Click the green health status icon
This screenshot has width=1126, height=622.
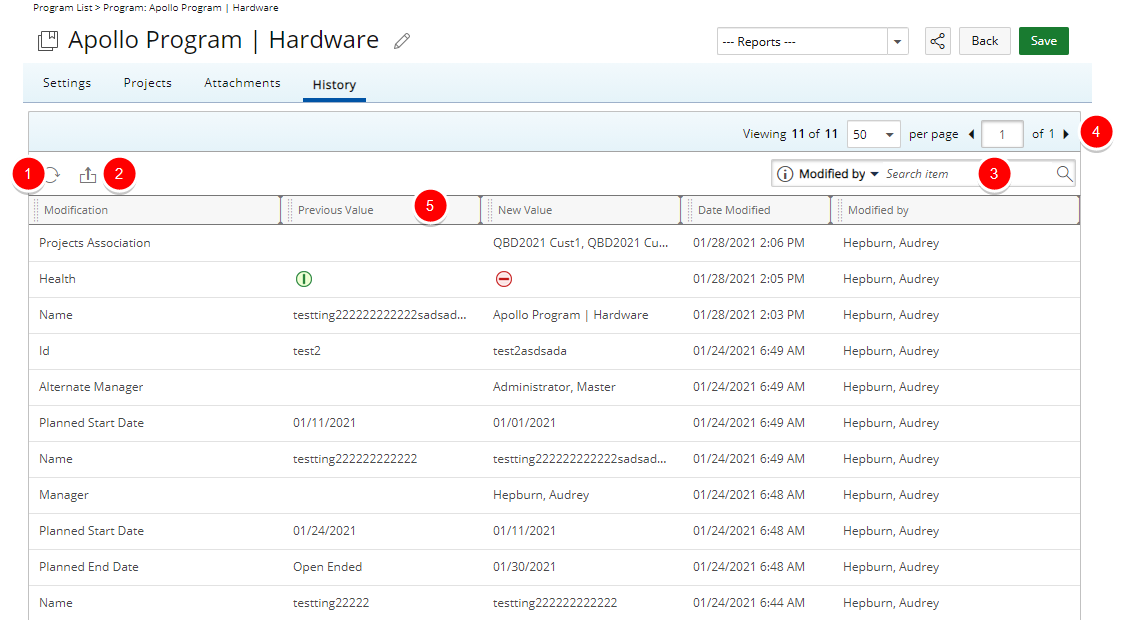tap(303, 279)
